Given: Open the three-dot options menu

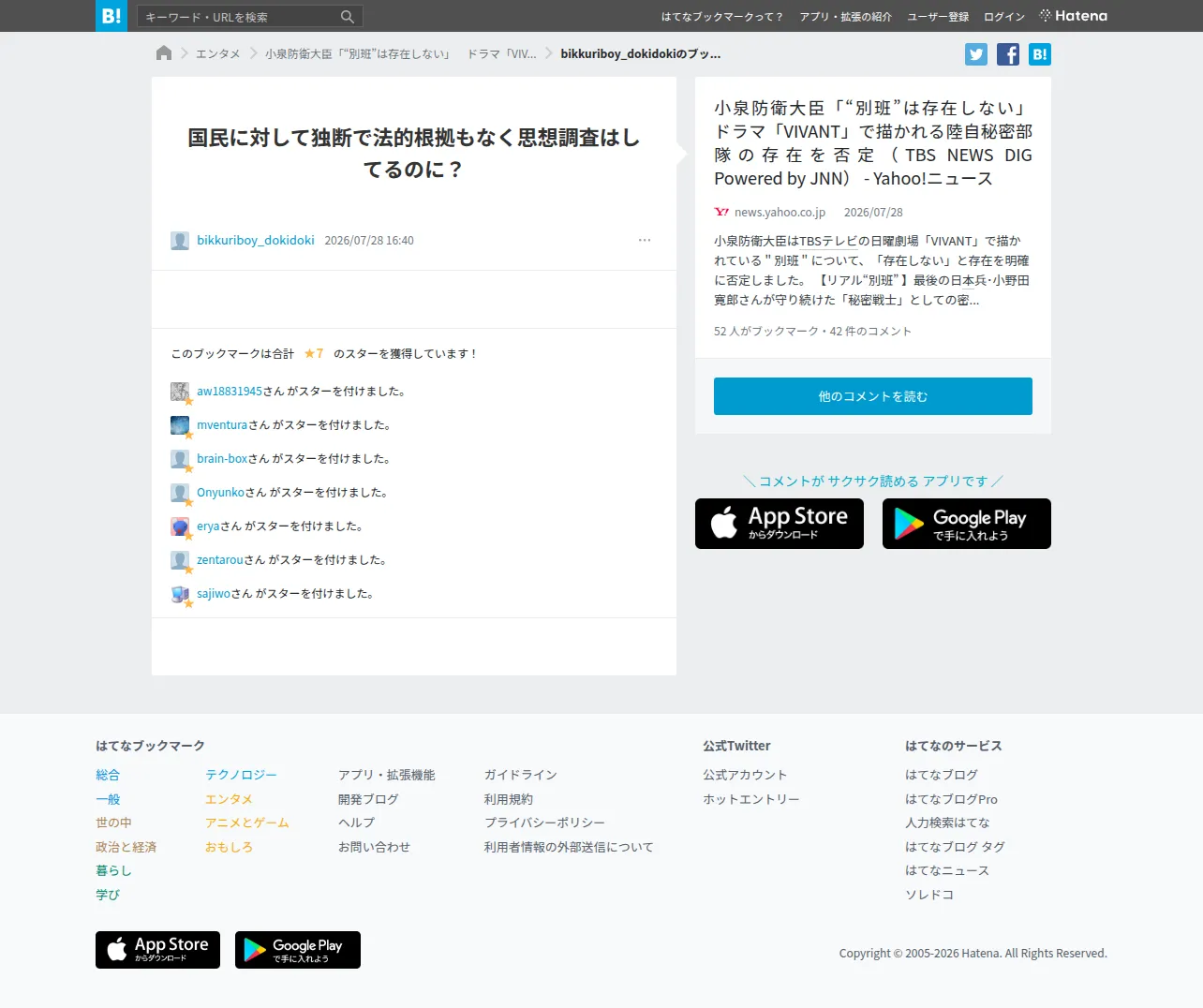Looking at the screenshot, I should (645, 240).
